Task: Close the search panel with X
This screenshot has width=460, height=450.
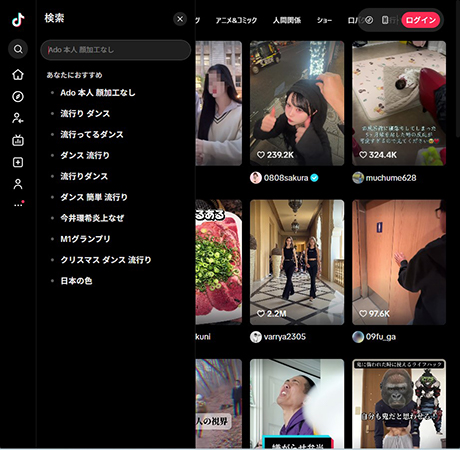Action: (180, 19)
